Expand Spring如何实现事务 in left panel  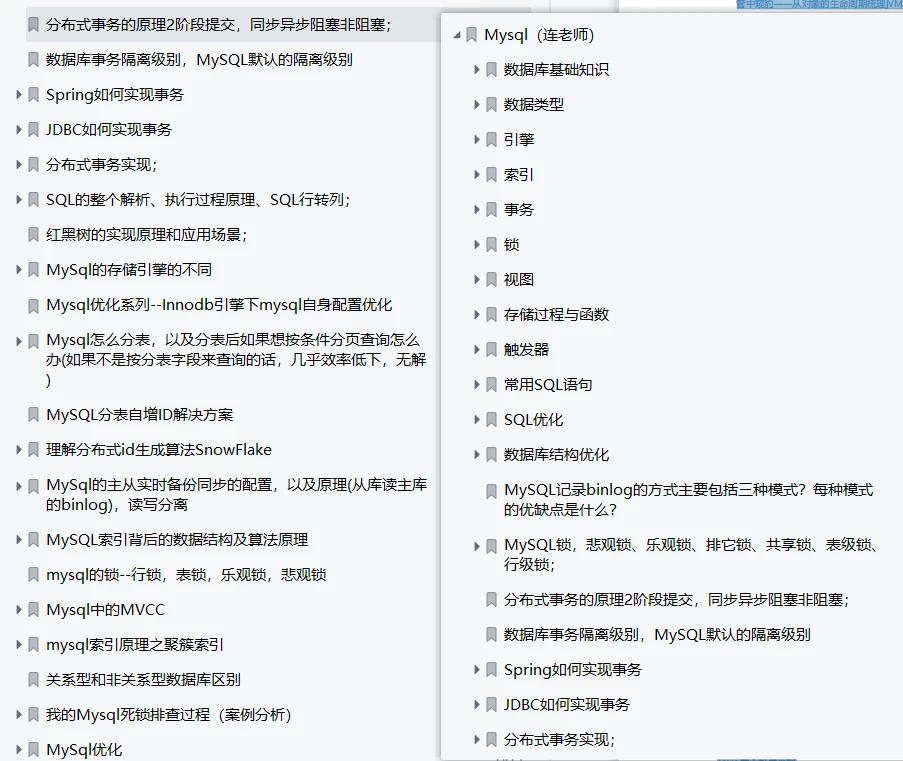(19, 94)
